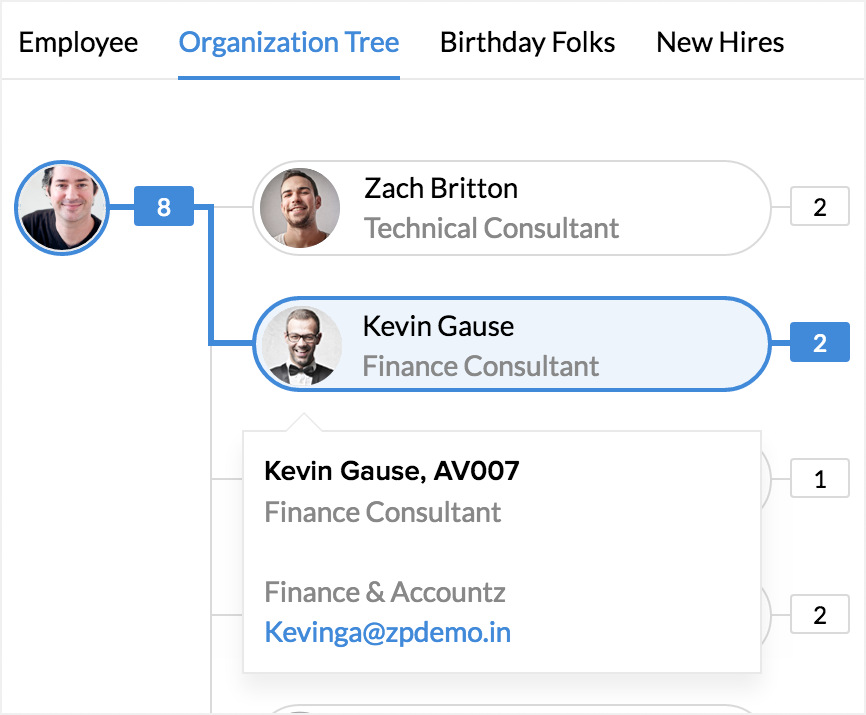Open the Kevinga@zpdemo.in email link
Viewport: 866px width, 715px height.
[387, 632]
